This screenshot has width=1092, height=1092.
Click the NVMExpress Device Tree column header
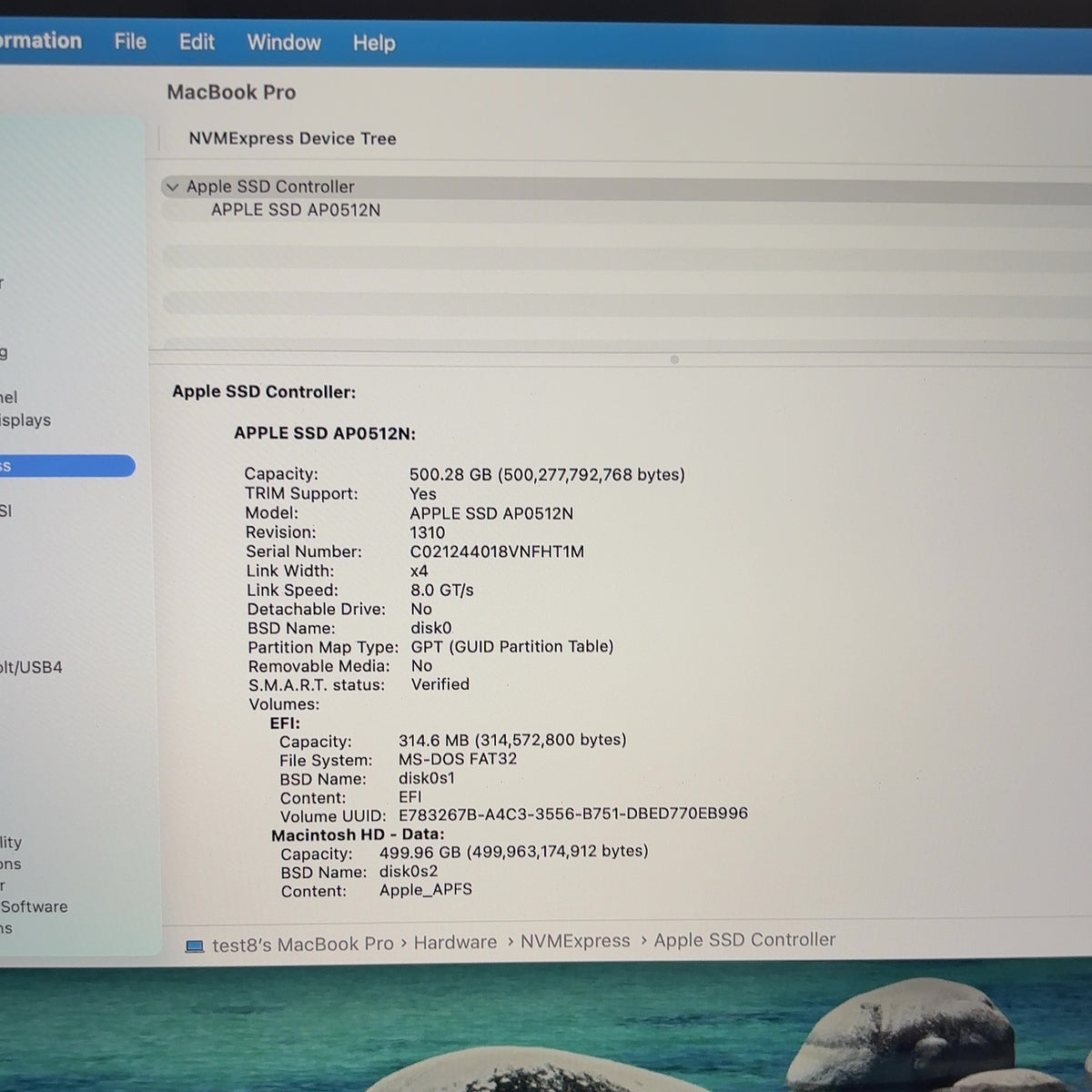pos(292,138)
